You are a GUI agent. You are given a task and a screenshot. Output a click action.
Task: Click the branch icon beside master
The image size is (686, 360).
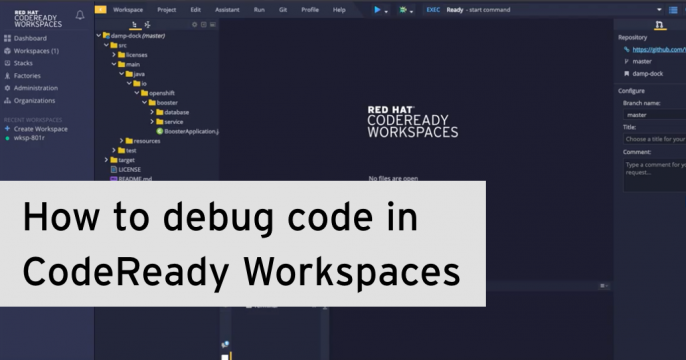[626, 62]
